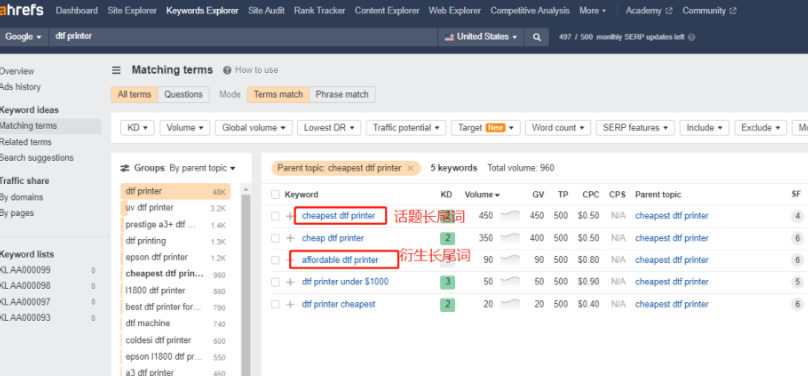The height and width of the screenshot is (376, 808).
Task: Open the Word count filter dropdown
Action: [558, 128]
